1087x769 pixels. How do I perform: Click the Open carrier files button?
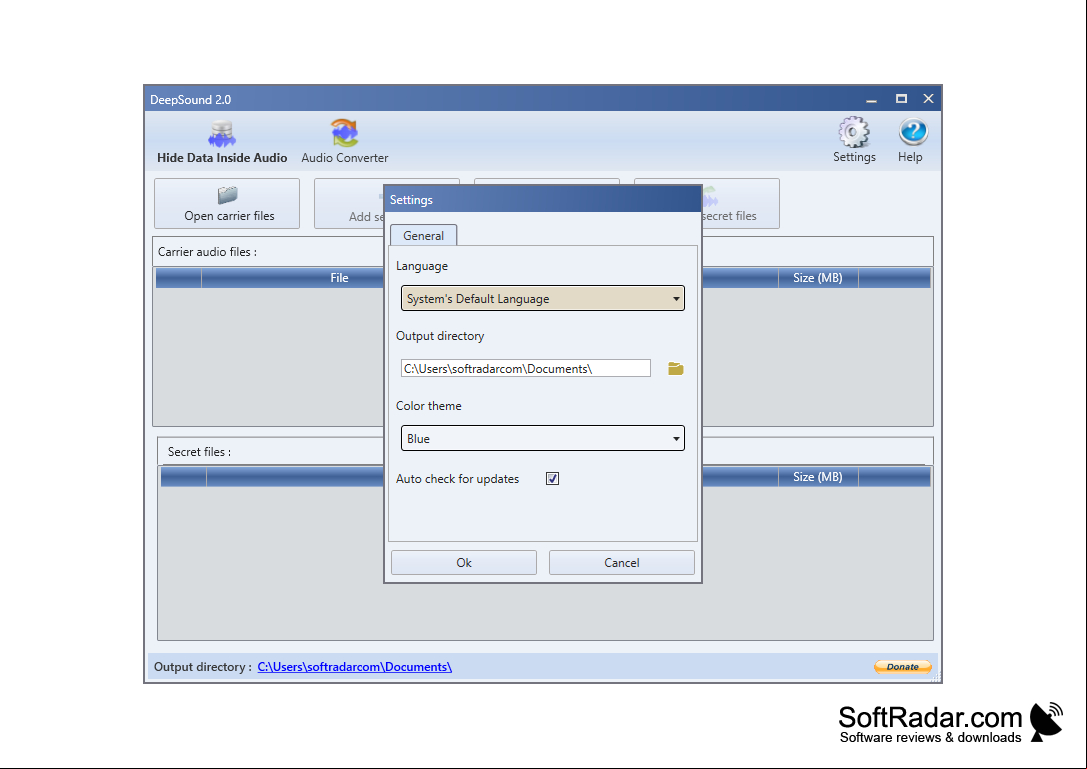pos(227,204)
